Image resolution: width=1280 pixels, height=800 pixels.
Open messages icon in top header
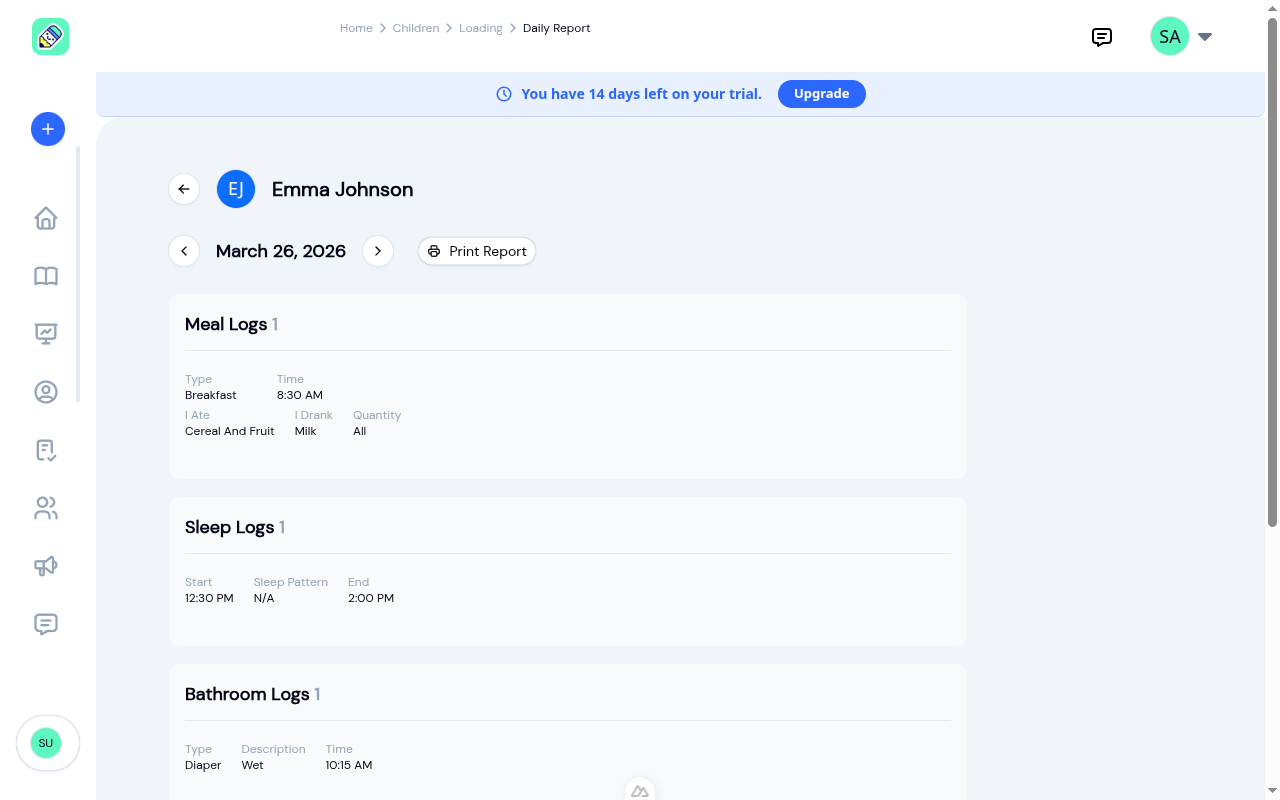click(x=1102, y=37)
